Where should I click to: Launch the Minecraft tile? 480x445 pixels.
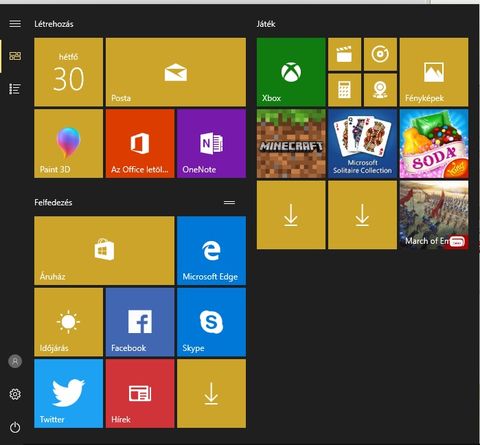(291, 144)
